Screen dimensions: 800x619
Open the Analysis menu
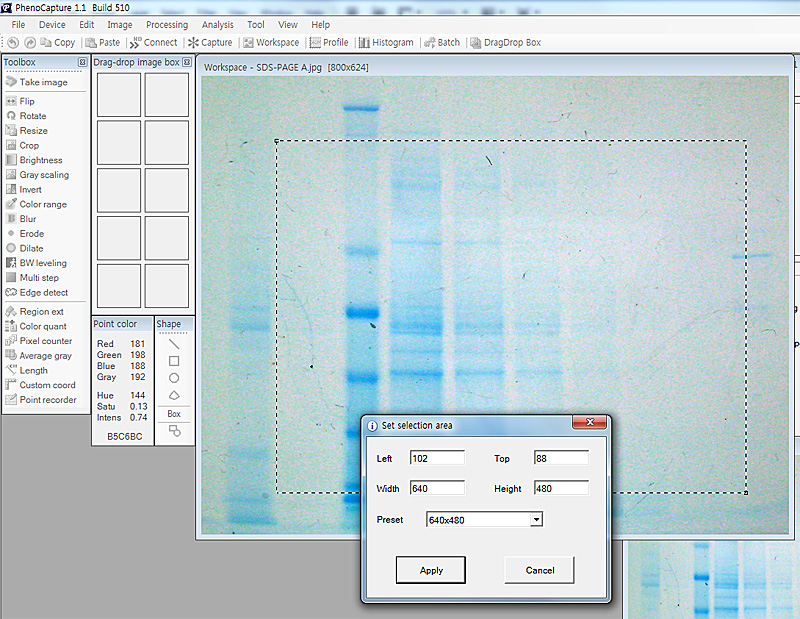tap(217, 24)
